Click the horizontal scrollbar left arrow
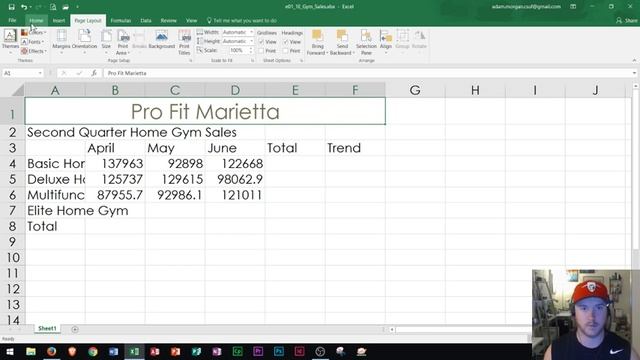 392,329
